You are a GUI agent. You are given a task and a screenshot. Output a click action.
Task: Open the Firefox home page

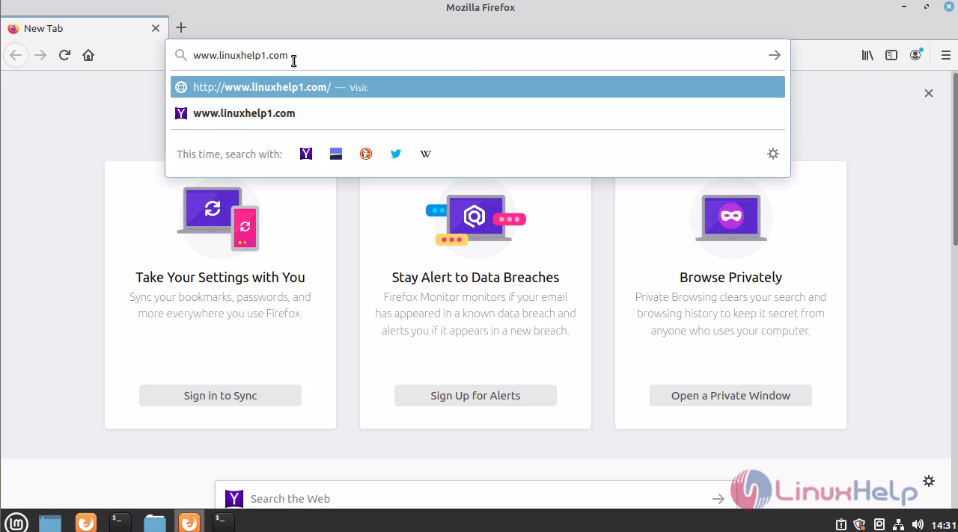[88, 55]
